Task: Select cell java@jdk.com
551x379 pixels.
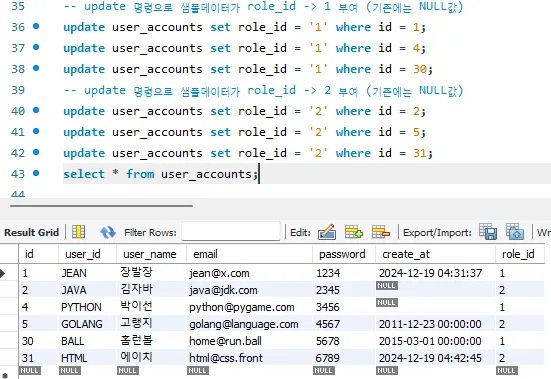Action: click(x=249, y=290)
